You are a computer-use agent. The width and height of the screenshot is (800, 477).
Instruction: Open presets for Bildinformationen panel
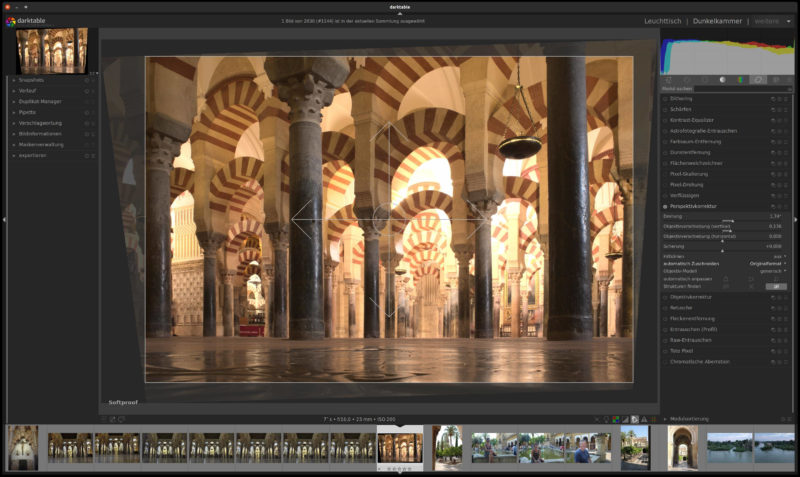(93, 134)
